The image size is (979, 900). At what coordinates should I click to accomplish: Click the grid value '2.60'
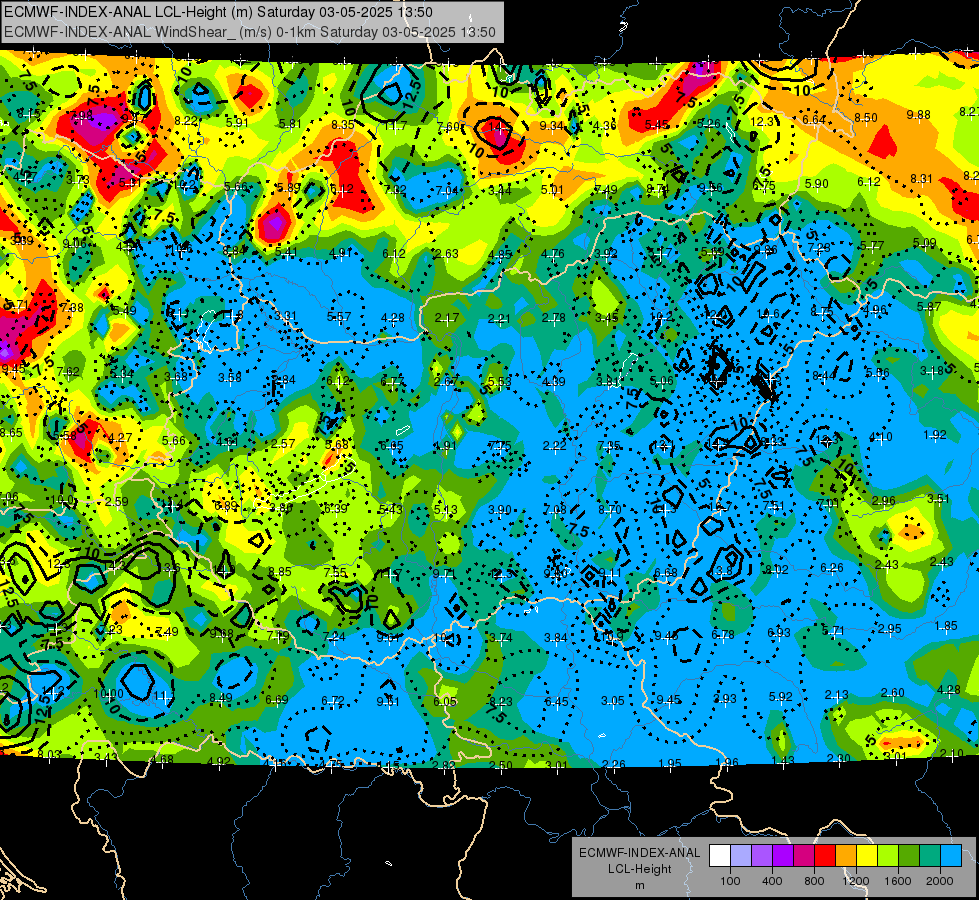click(x=893, y=693)
